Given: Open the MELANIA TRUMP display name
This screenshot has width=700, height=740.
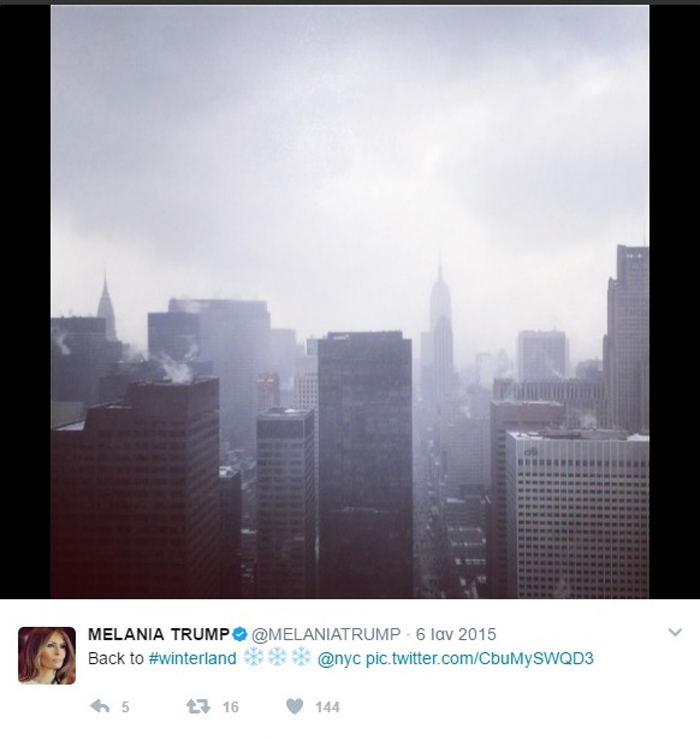Looking at the screenshot, I should (159, 634).
